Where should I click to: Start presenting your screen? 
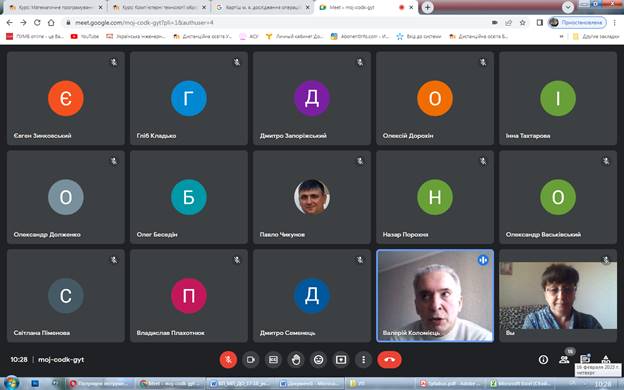[341, 360]
